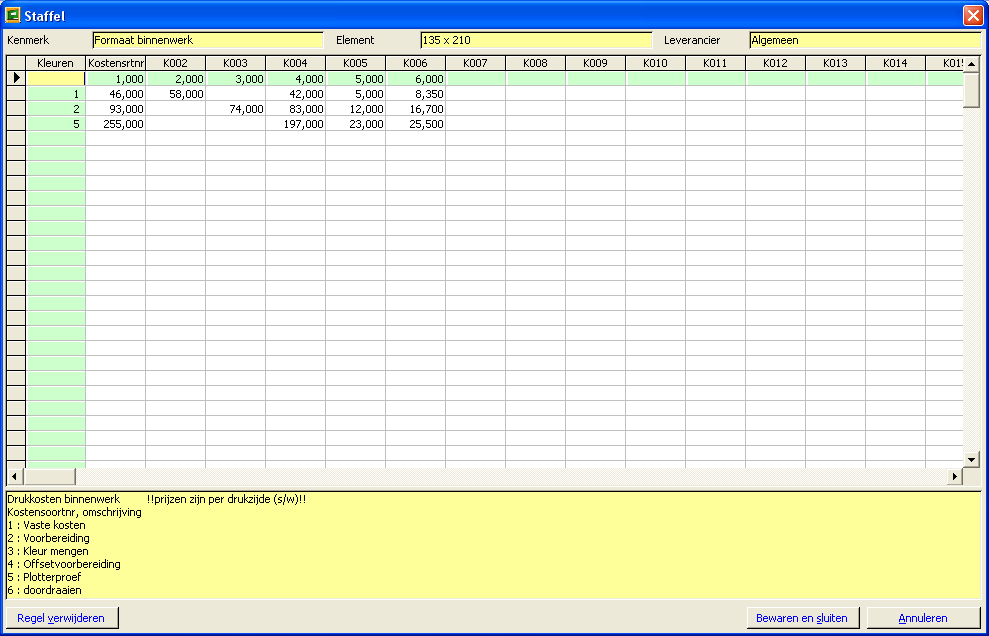Select the K007 column header

(x=476, y=63)
